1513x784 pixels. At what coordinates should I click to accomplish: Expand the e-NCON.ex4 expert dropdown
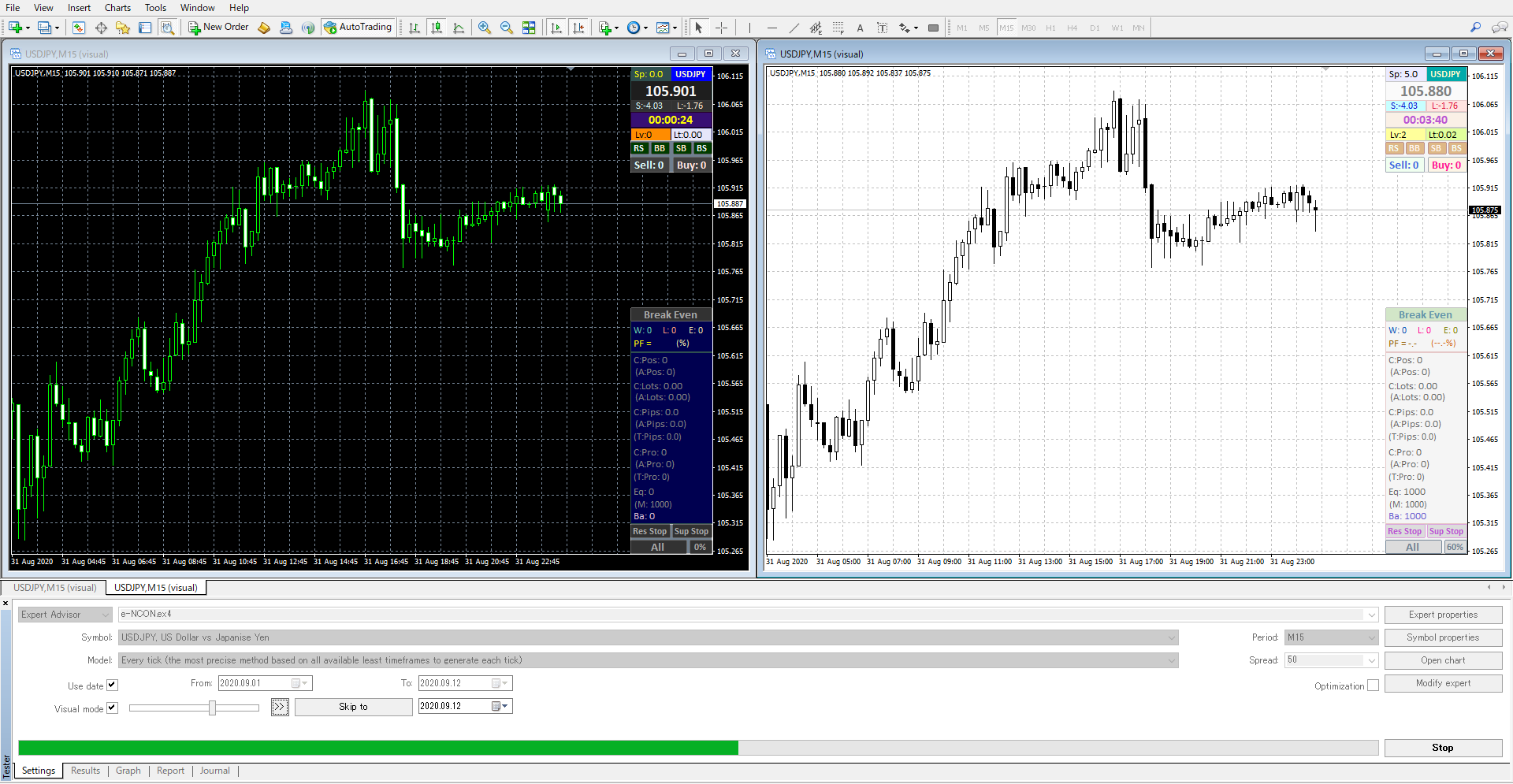click(1371, 615)
